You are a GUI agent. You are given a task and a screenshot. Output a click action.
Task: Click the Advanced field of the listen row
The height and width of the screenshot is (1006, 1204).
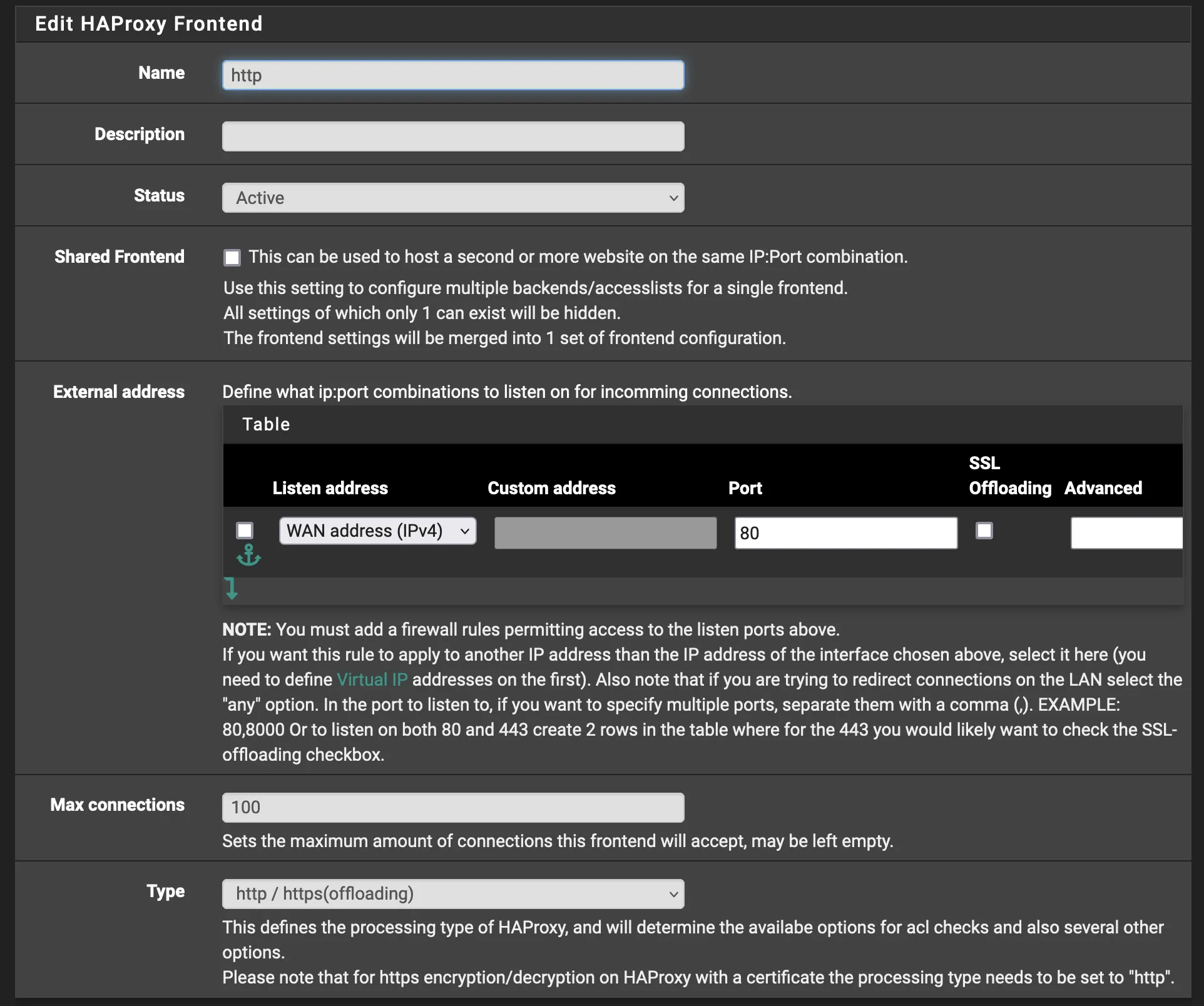1125,533
